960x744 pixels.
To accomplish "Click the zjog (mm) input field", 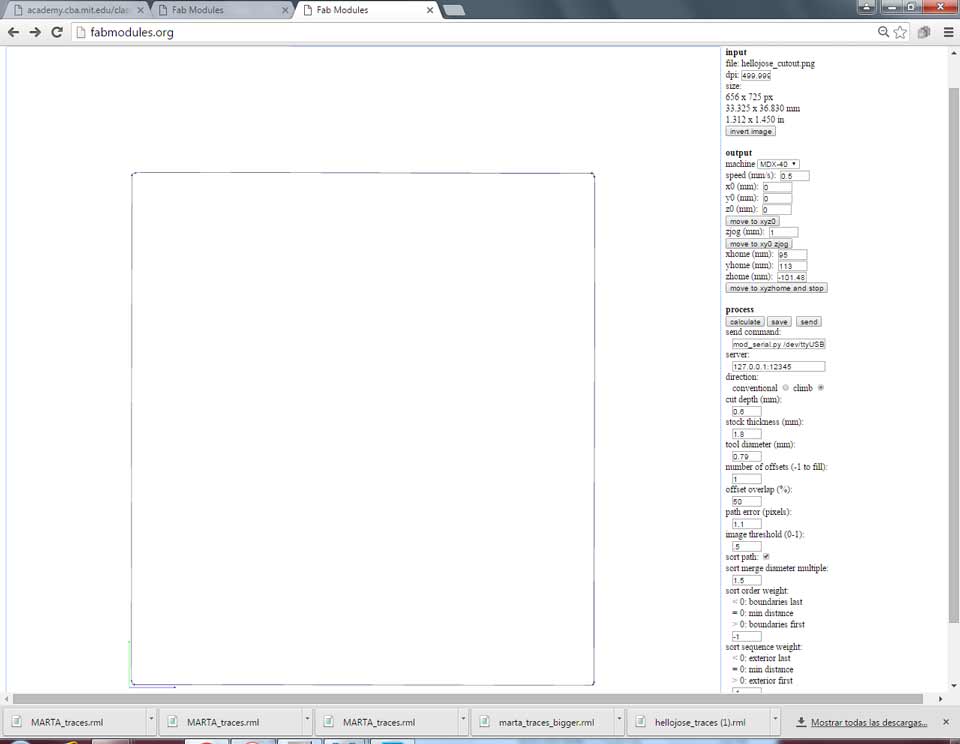I will pos(783,232).
